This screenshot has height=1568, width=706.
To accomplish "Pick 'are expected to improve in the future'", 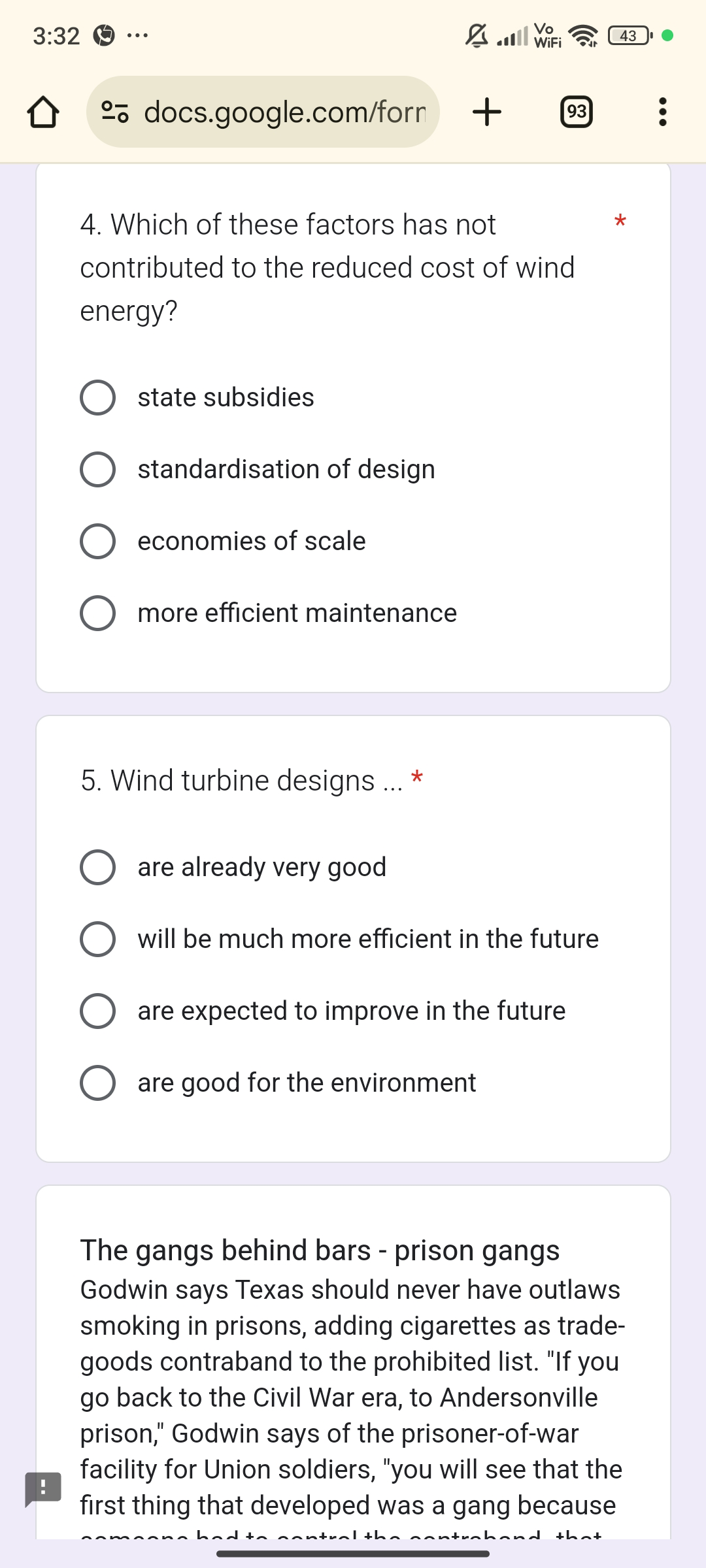I will click(x=98, y=1011).
